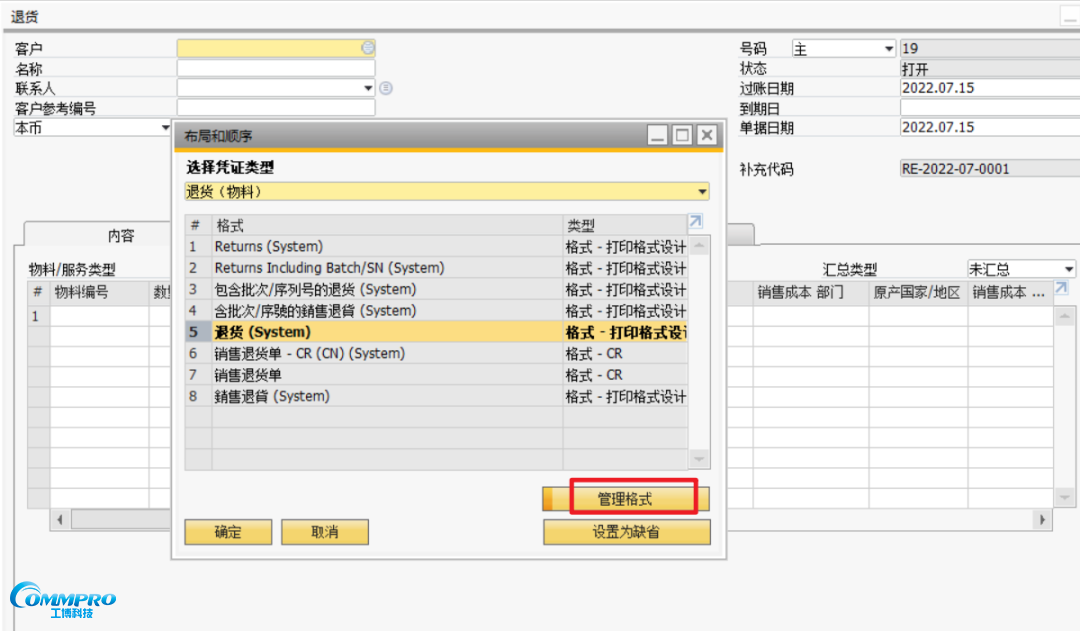
Task: Click the COMMPRO logo
Action: pyautogui.click(x=63, y=599)
